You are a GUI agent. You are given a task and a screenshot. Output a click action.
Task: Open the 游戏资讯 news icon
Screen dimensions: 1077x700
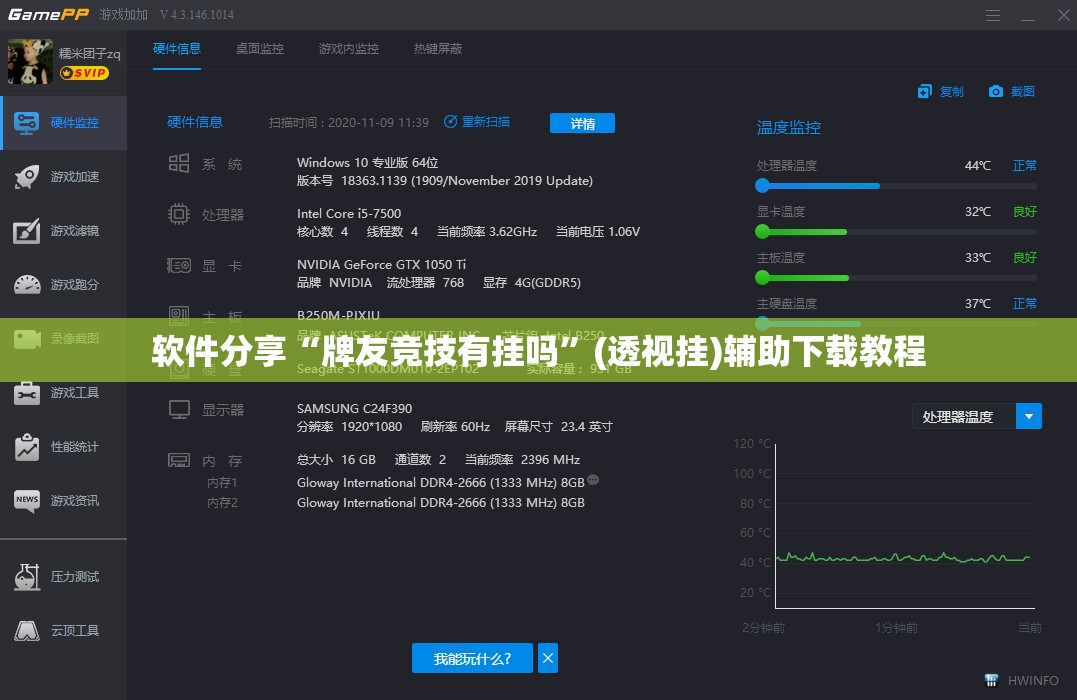point(27,501)
